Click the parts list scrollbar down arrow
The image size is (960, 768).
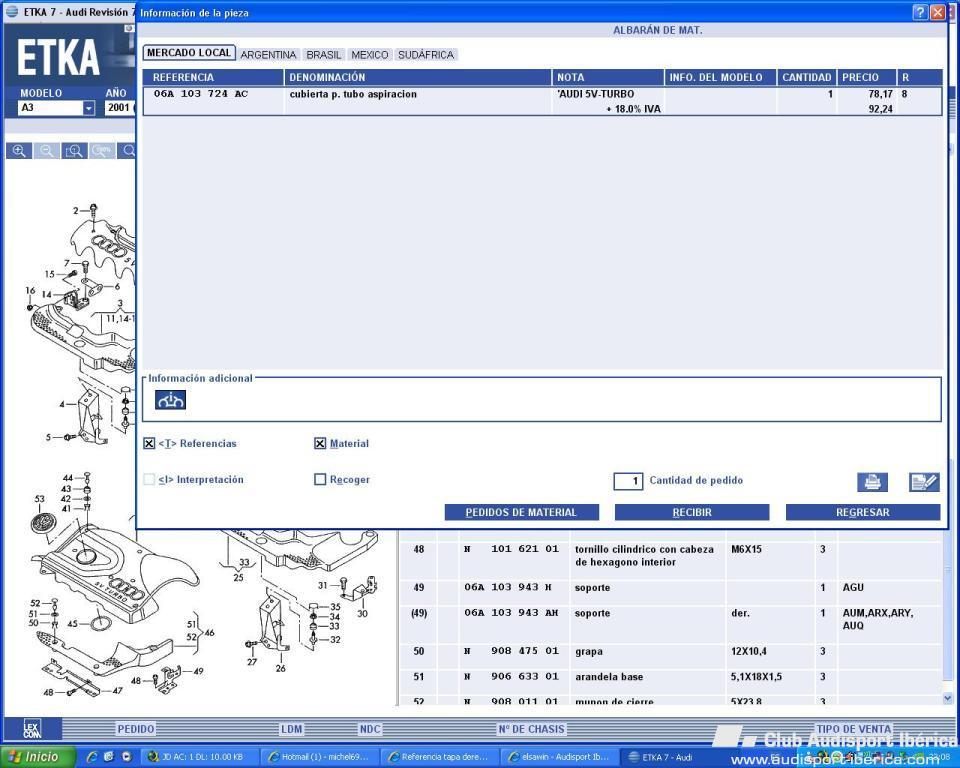click(x=948, y=698)
